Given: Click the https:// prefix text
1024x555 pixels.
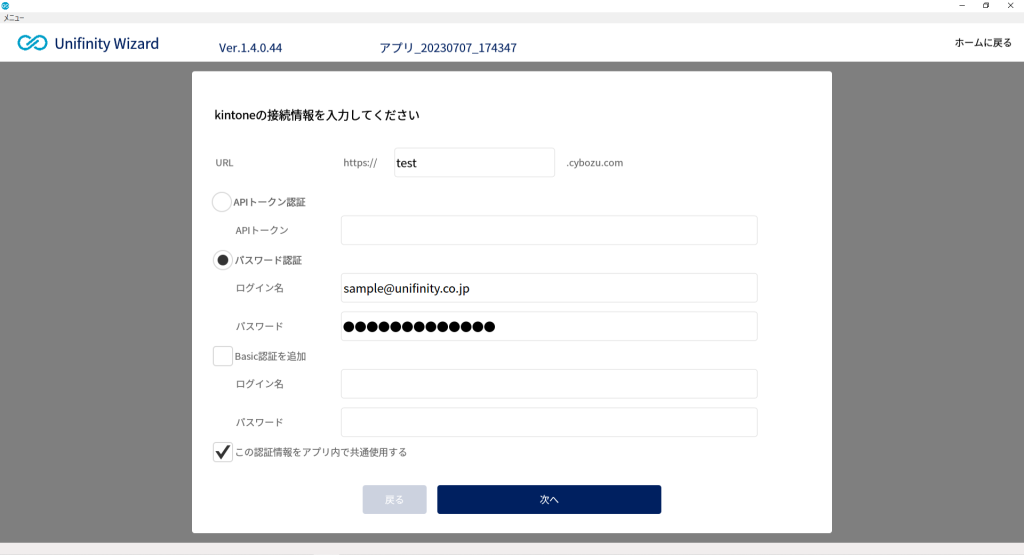Looking at the screenshot, I should click(360, 163).
